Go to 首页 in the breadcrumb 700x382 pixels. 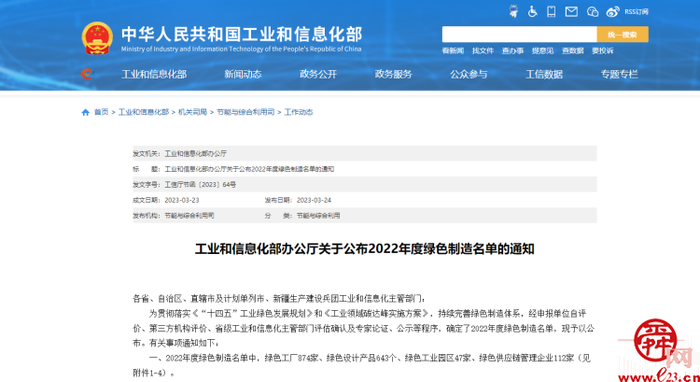[101, 112]
